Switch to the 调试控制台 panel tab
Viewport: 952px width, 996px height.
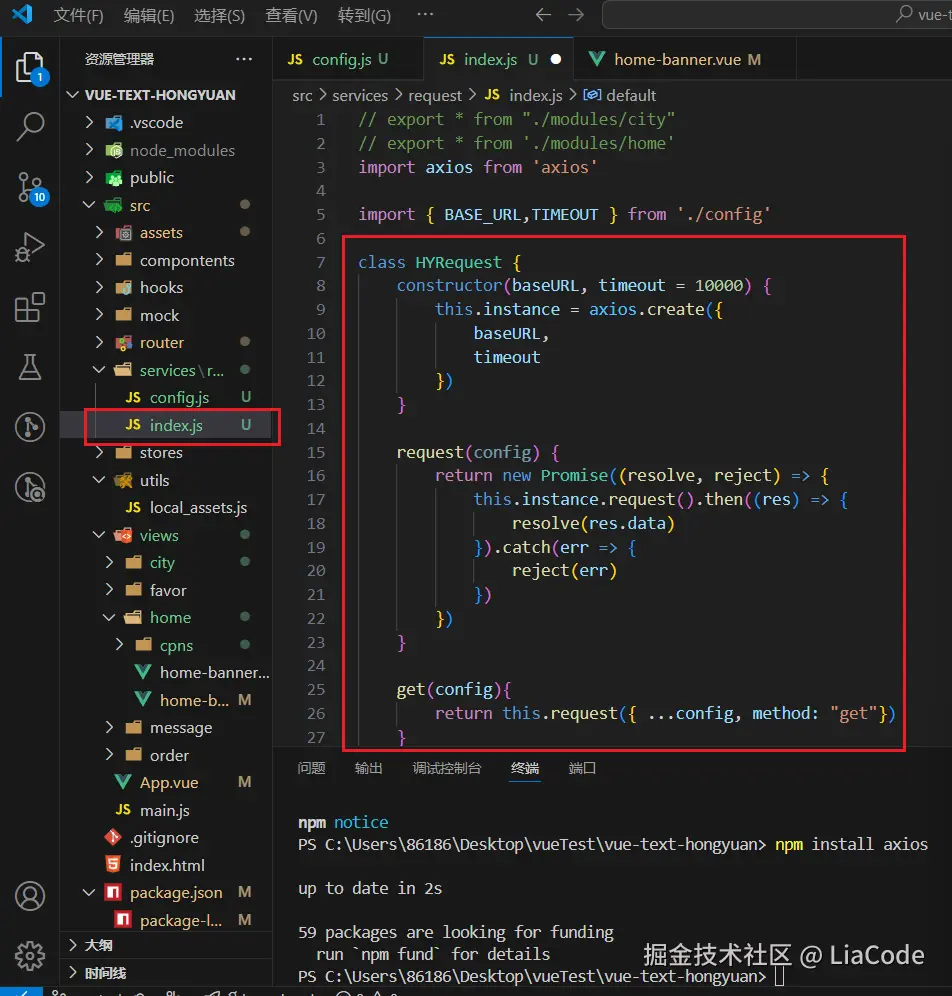[x=446, y=768]
